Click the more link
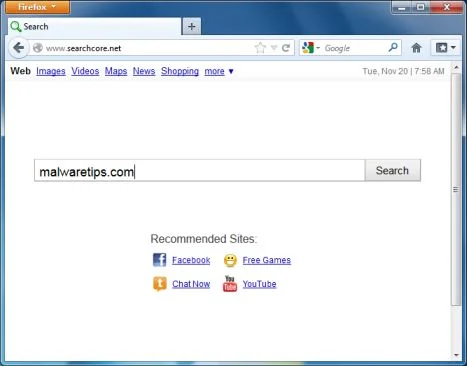Image resolution: width=467 pixels, height=366 pixels. pos(214,71)
